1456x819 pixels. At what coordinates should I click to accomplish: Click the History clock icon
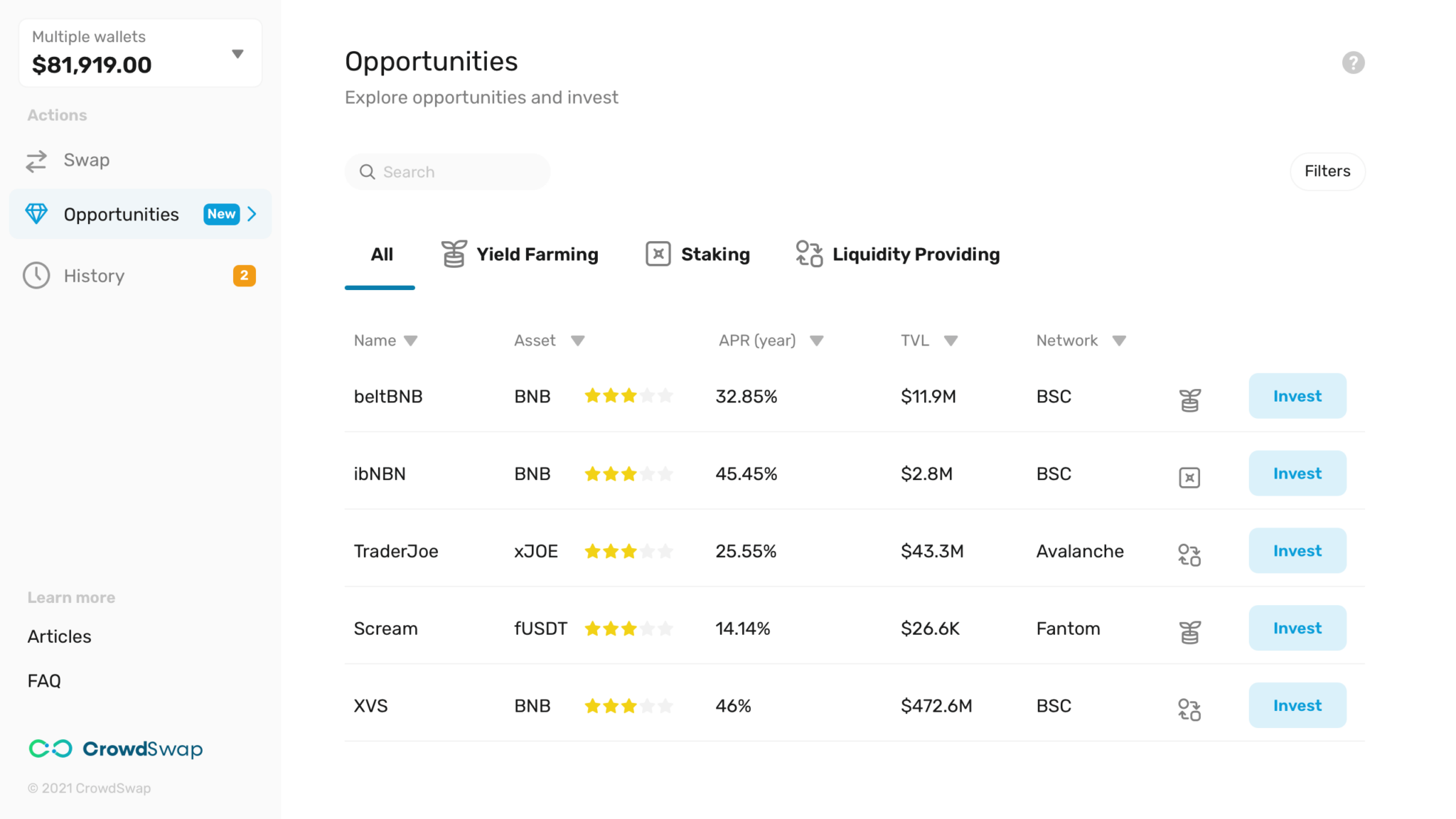tap(36, 276)
